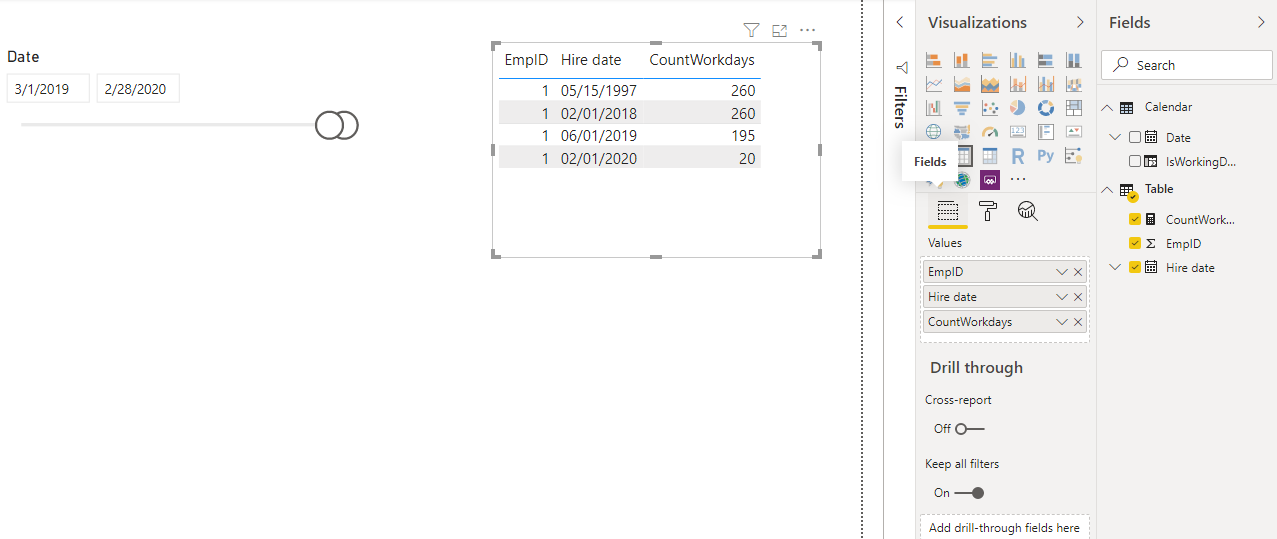Select the Stacked column chart visual
This screenshot has width=1277, height=539.
pyautogui.click(x=962, y=61)
